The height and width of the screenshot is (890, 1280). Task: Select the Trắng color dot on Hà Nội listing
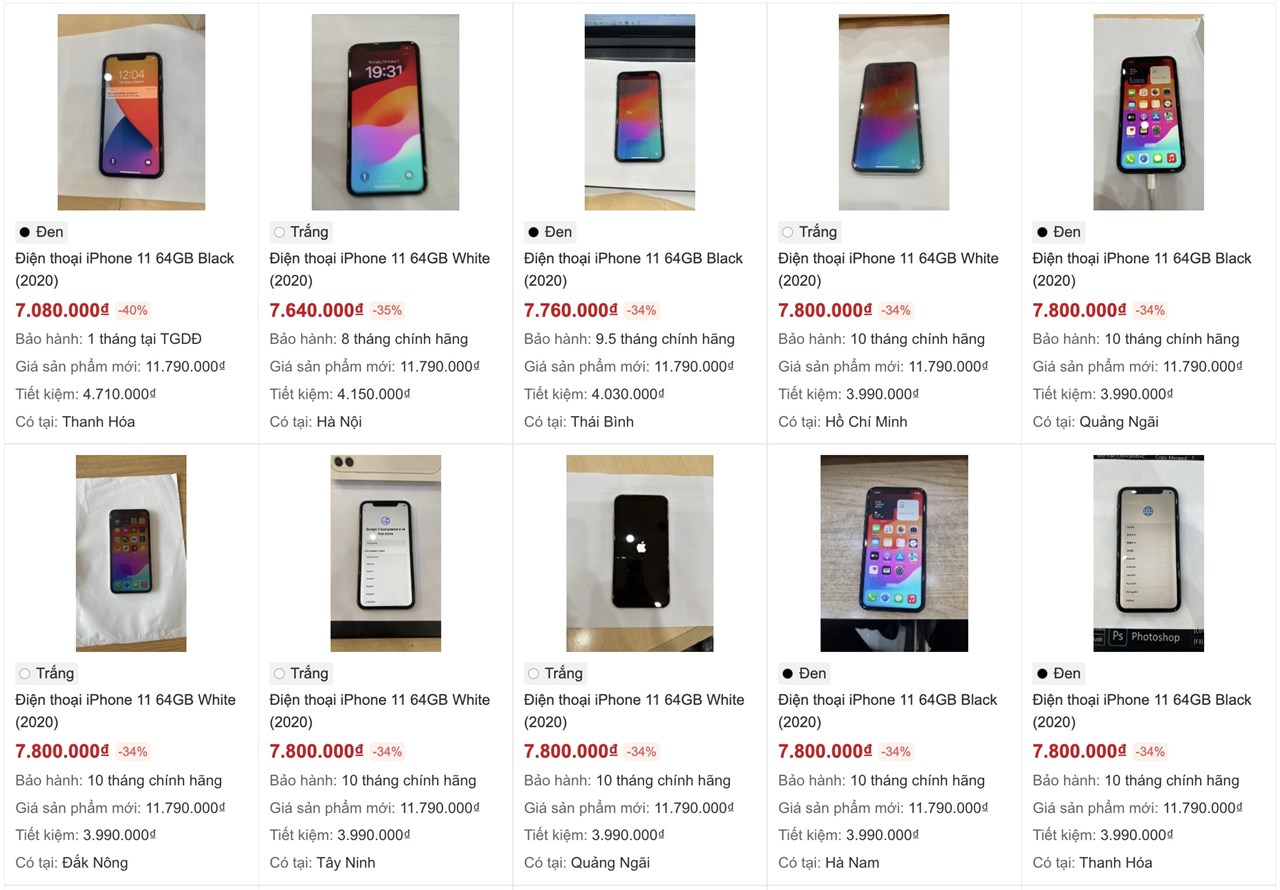click(x=278, y=232)
